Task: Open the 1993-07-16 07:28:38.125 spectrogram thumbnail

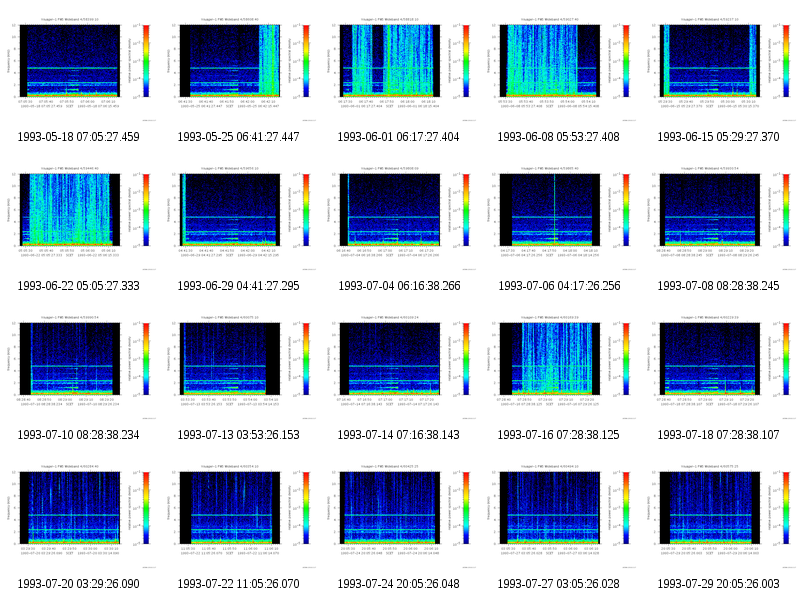Action: [558, 367]
